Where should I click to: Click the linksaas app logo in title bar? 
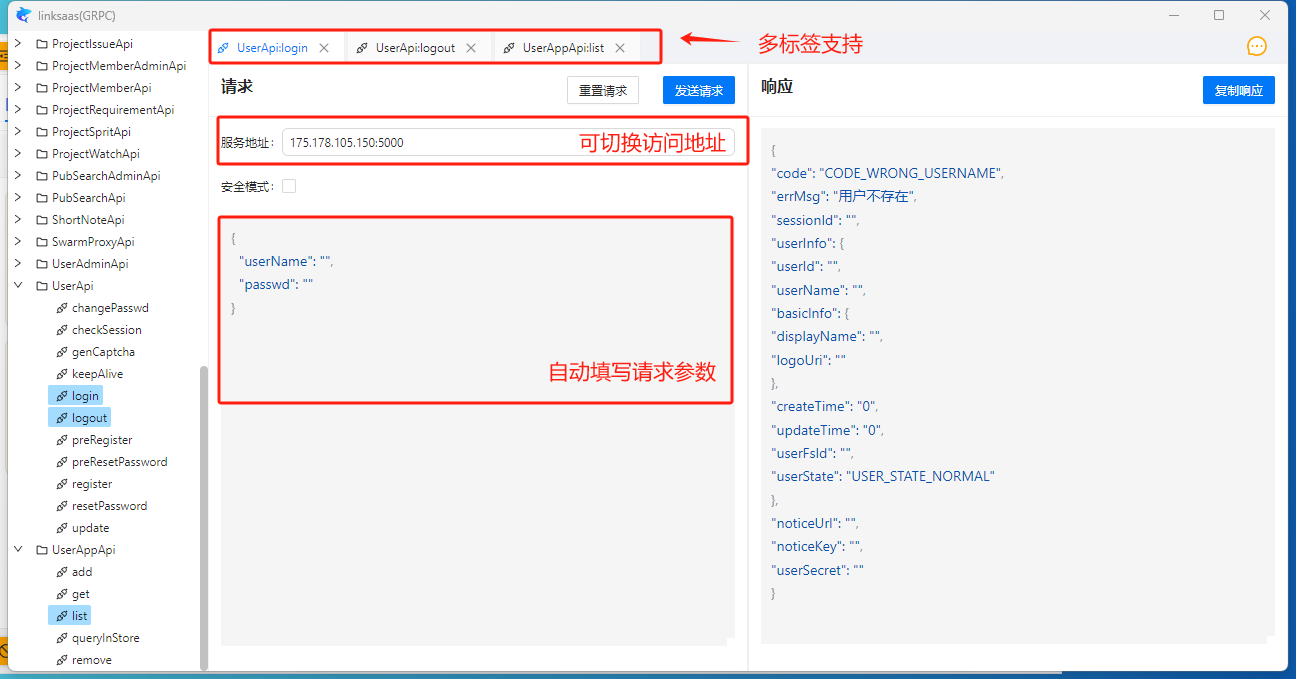(24, 15)
